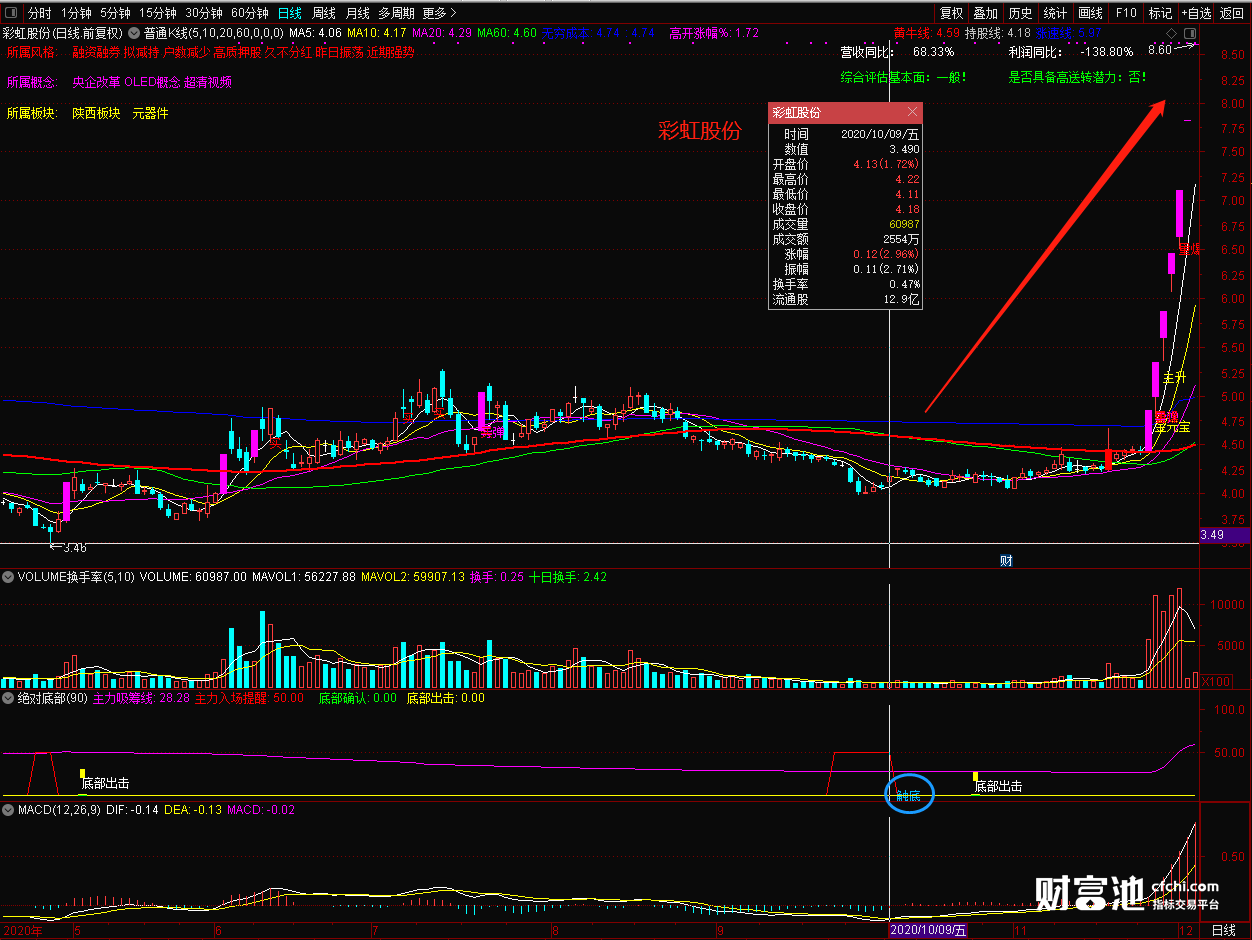Click the 2020年 year label on the time axis
Screen dimensions: 1252x940
click(x=24, y=931)
